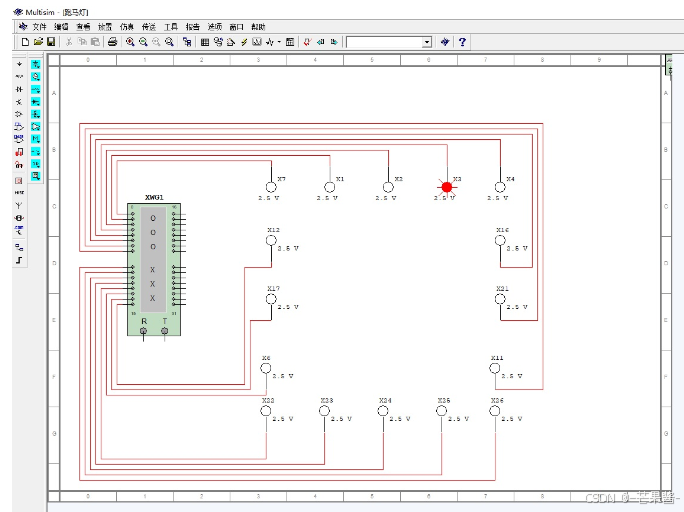This screenshot has width=684, height=512.
Task: Click the forward annotate arrow icon
Action: click(x=334, y=42)
